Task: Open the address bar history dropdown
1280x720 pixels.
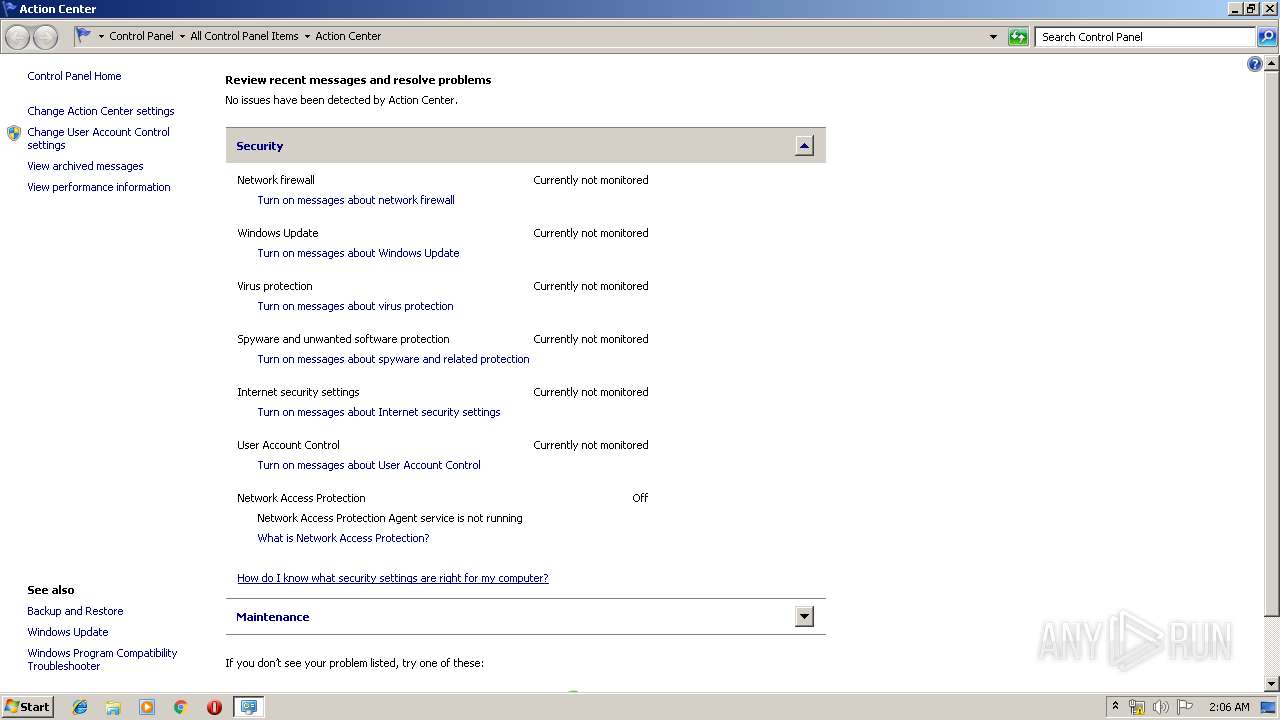Action: [993, 37]
